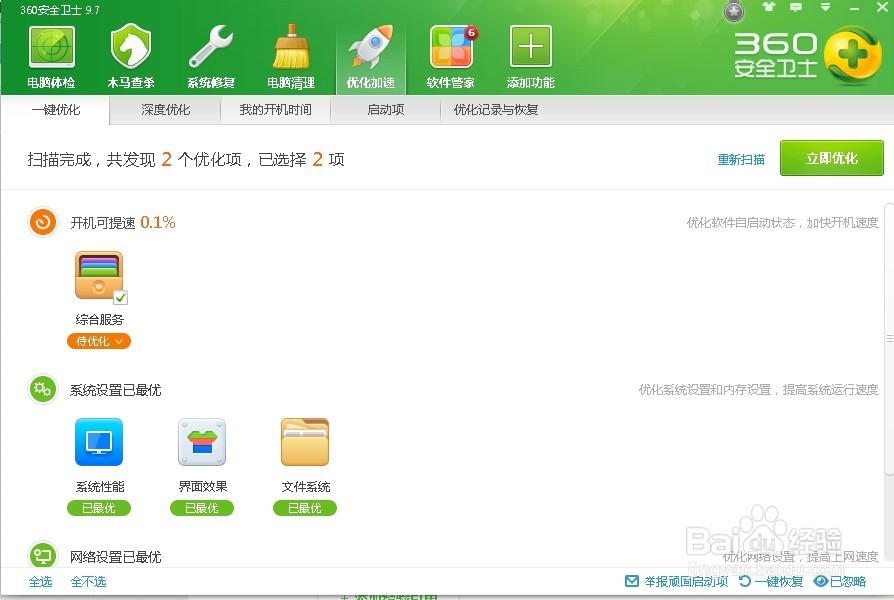
Task: Click 添加功能 plus icon
Action: (x=531, y=46)
